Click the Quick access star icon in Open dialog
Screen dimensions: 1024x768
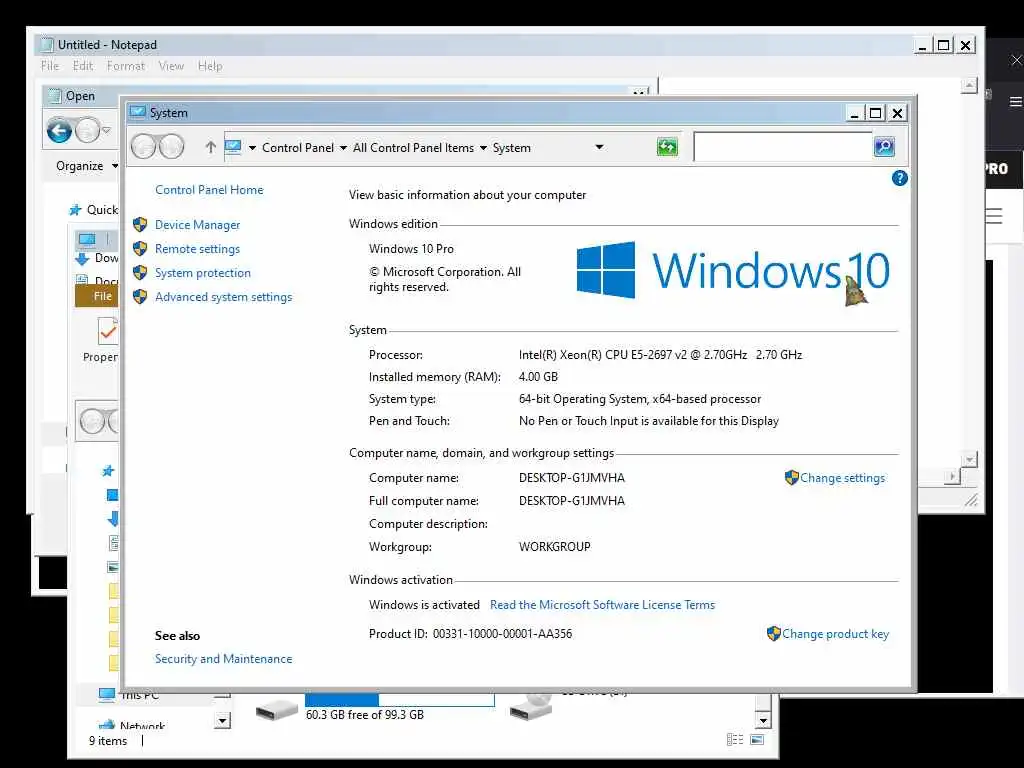pyautogui.click(x=75, y=210)
